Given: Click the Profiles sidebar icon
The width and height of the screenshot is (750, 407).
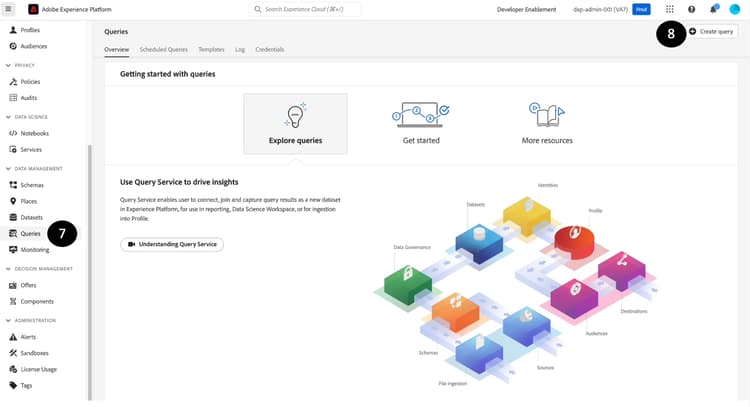Looking at the screenshot, I should pyautogui.click(x=13, y=30).
